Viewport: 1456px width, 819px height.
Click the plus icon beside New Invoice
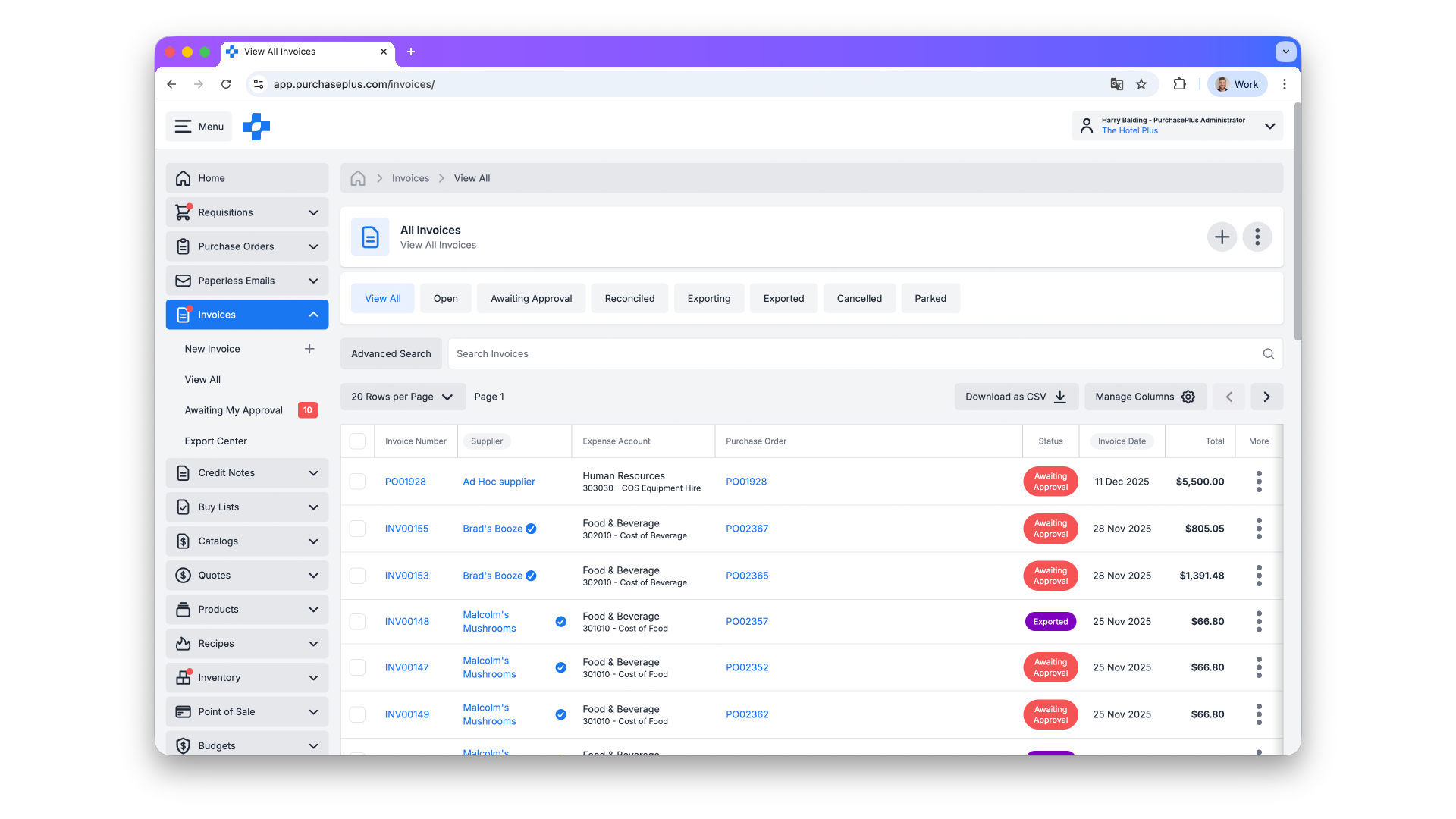pos(309,349)
